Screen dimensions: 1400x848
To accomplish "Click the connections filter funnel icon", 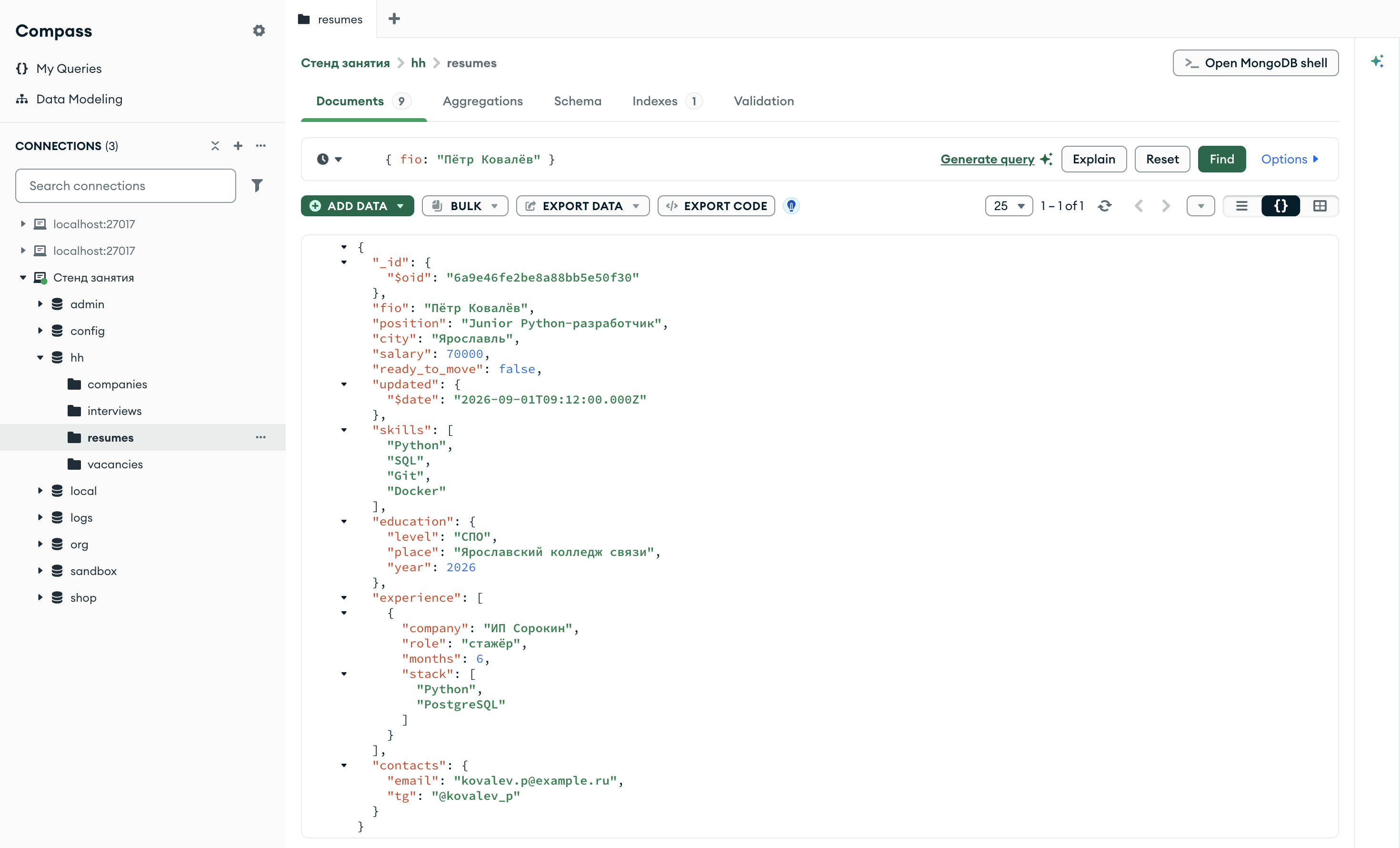I will pyautogui.click(x=258, y=186).
